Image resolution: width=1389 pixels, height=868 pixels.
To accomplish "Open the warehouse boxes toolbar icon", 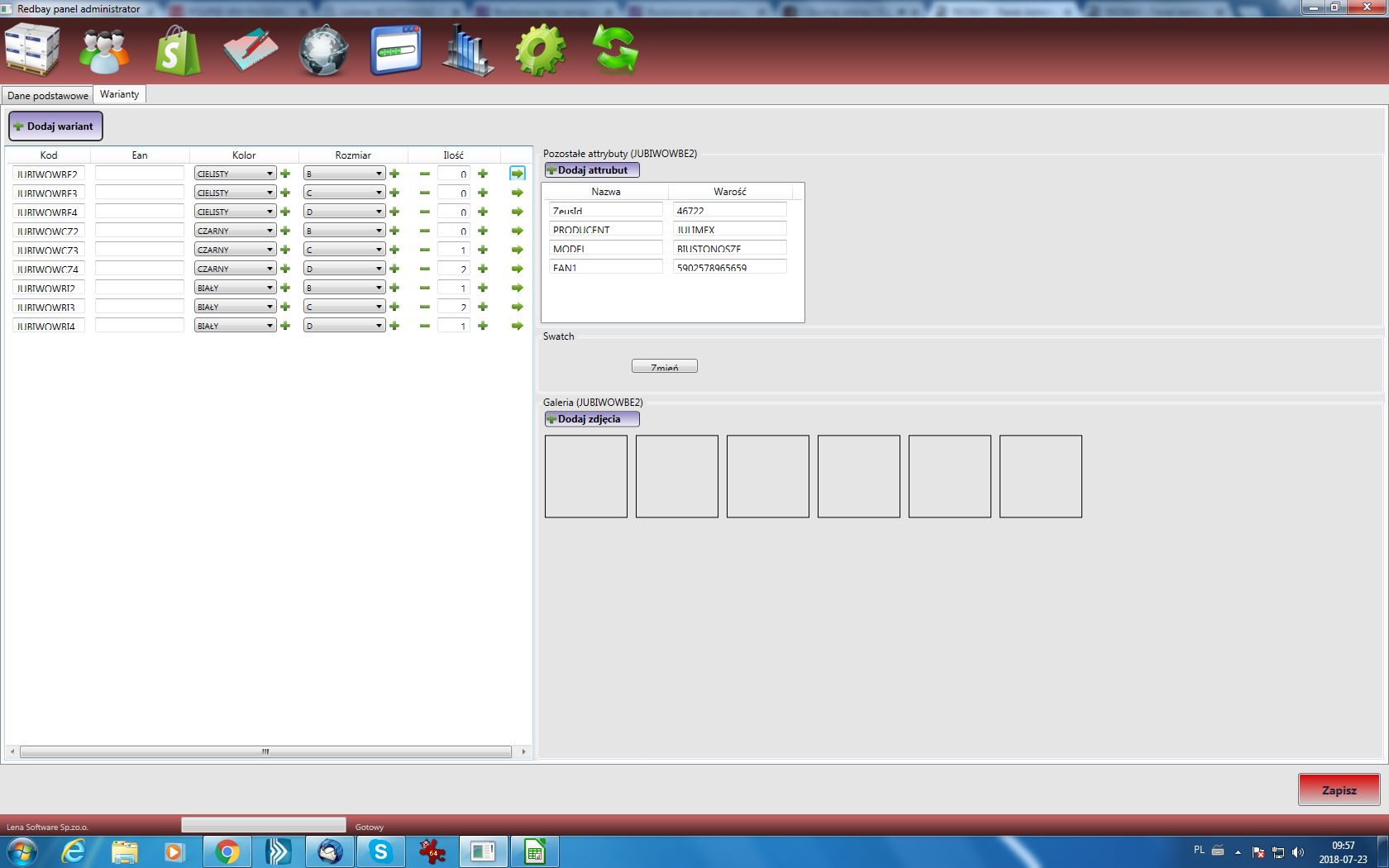I will (x=32, y=50).
